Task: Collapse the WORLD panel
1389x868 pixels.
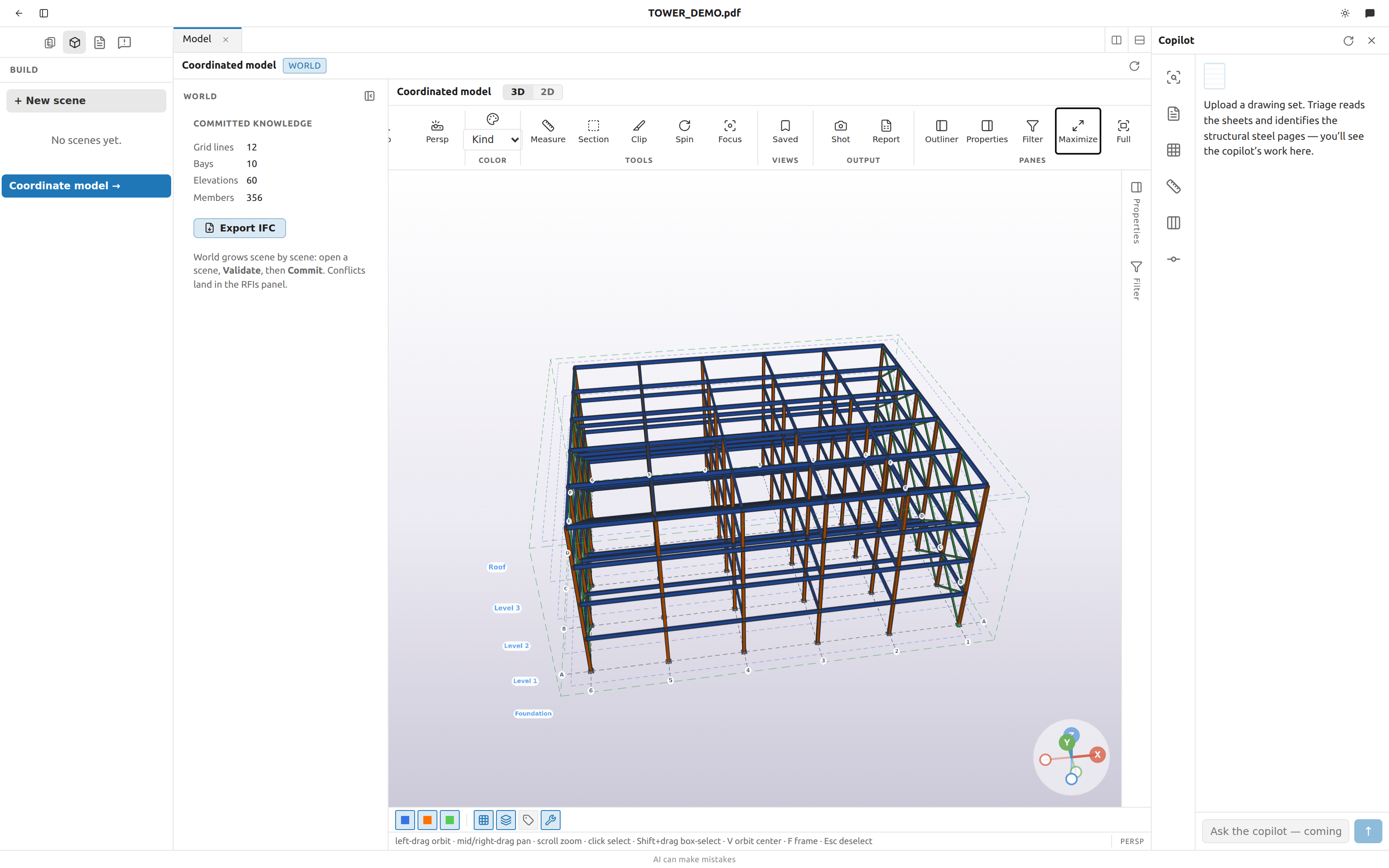Action: [369, 96]
